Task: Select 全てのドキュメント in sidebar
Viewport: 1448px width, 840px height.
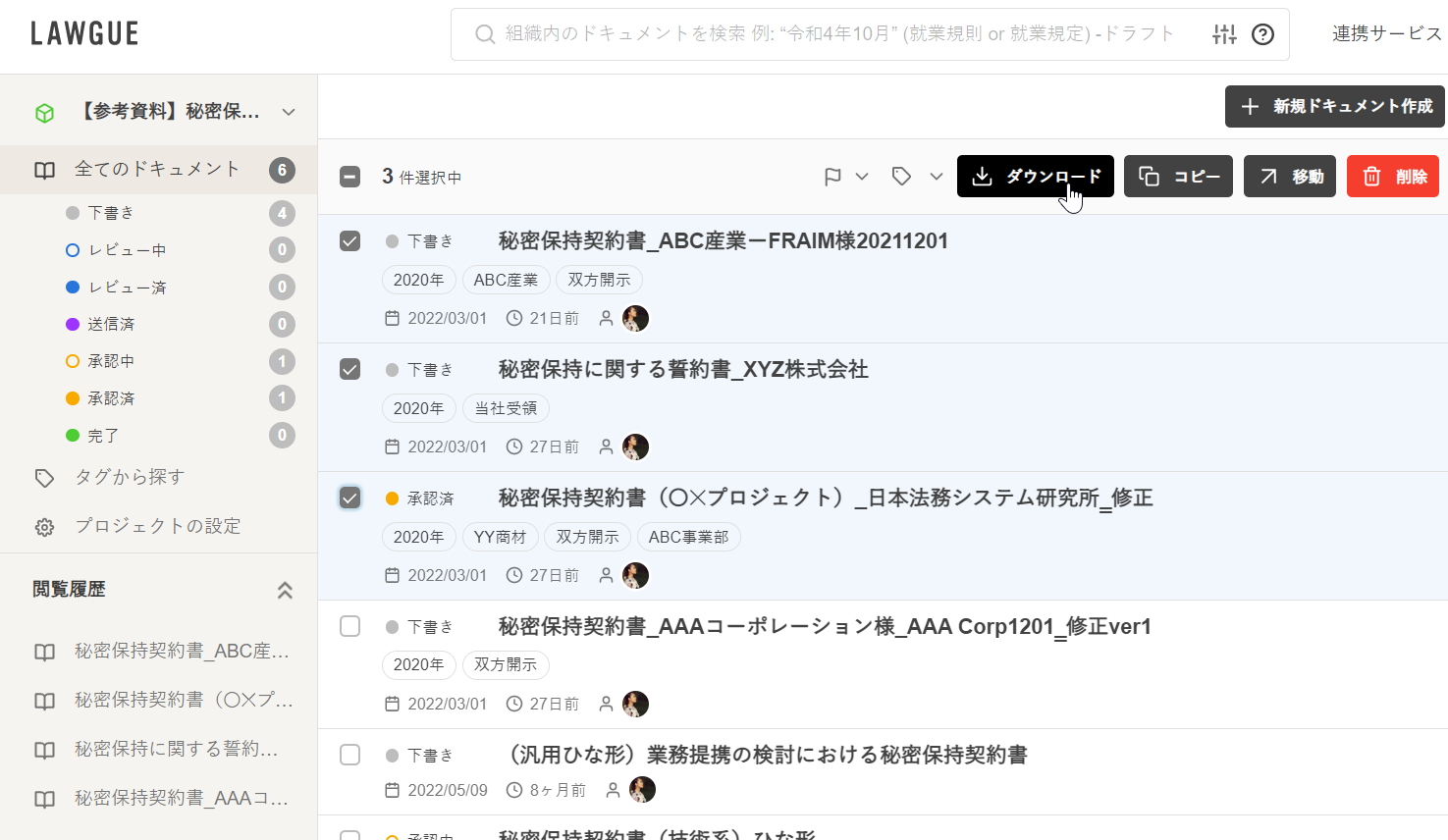Action: 157,169
